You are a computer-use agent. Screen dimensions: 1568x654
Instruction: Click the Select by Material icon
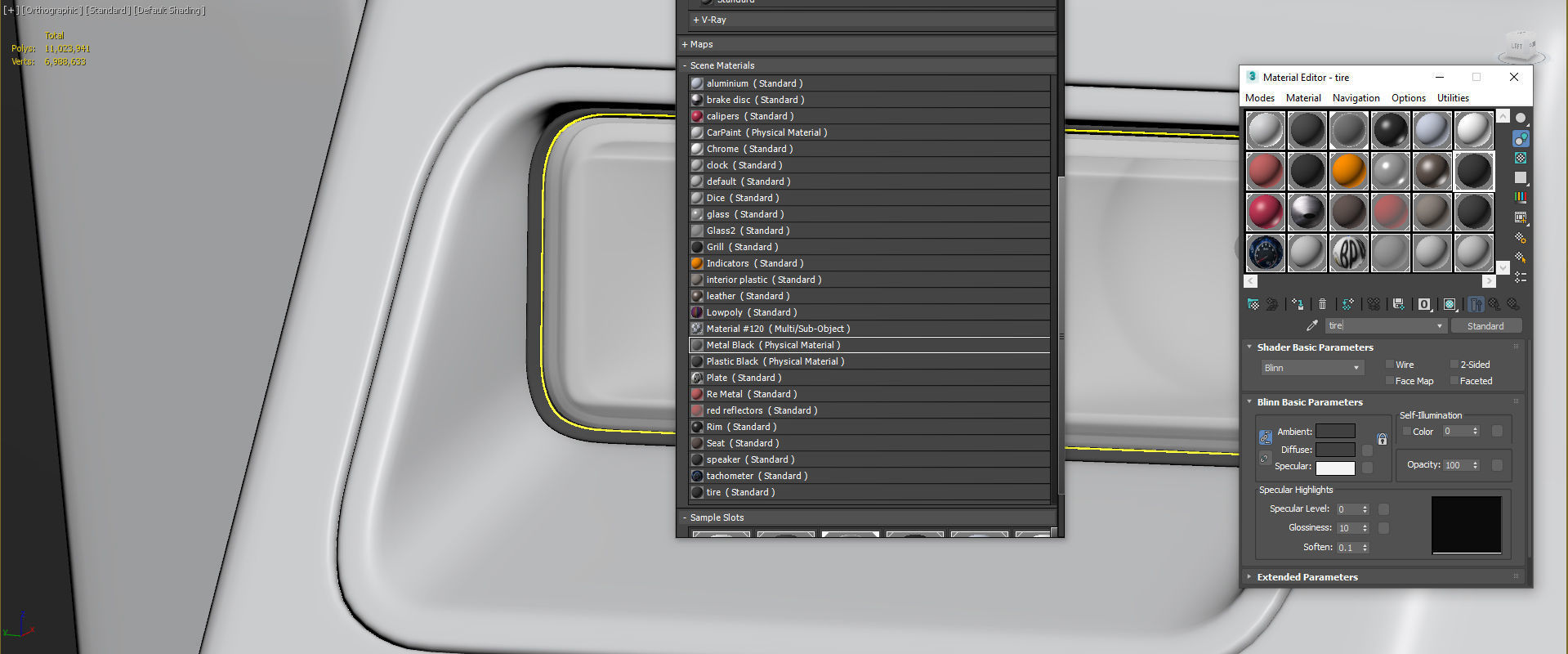tap(1521, 258)
